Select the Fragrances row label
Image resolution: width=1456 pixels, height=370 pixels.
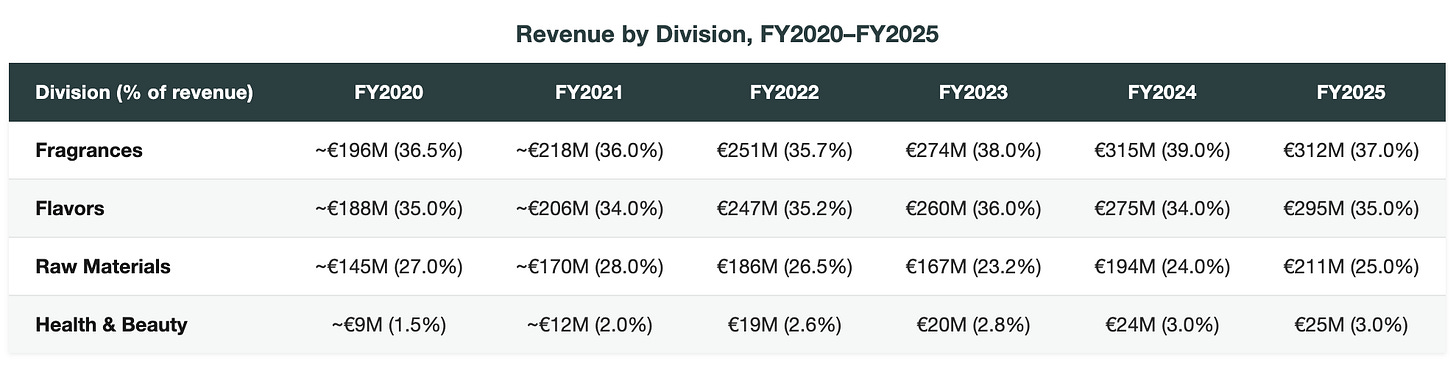pos(89,151)
